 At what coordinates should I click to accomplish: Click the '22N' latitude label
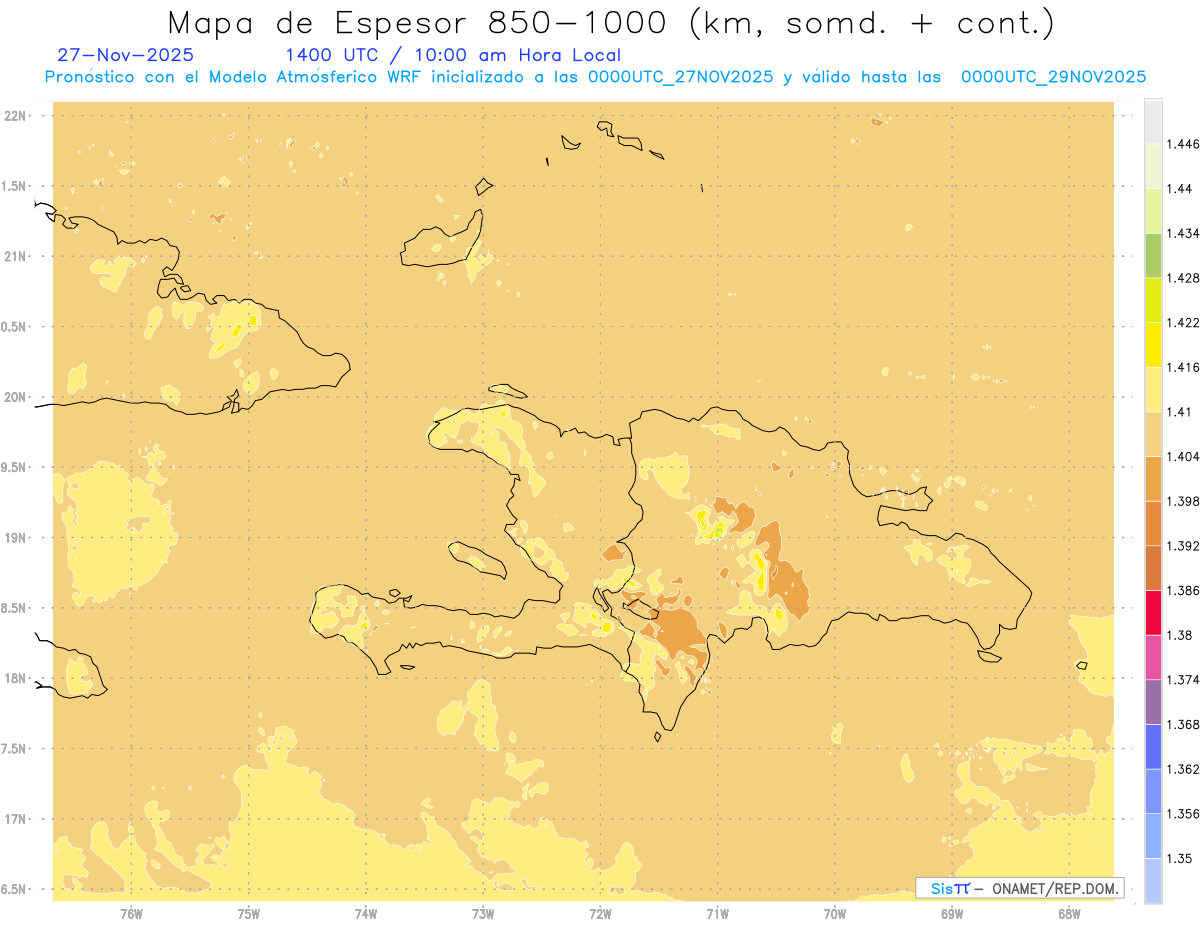coord(16,116)
